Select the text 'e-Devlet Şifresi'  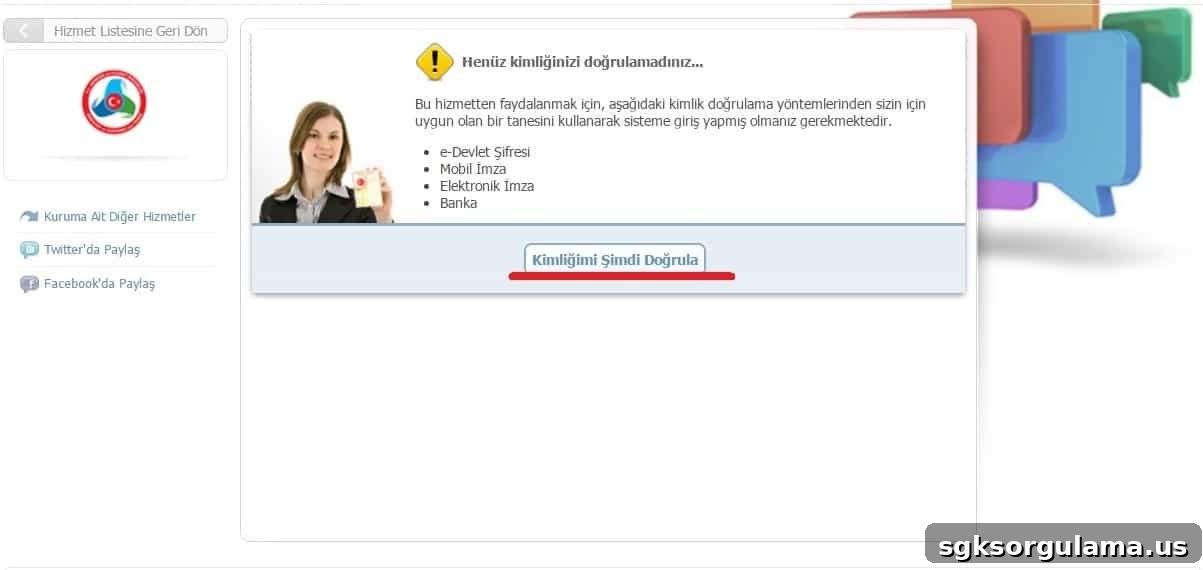point(485,152)
